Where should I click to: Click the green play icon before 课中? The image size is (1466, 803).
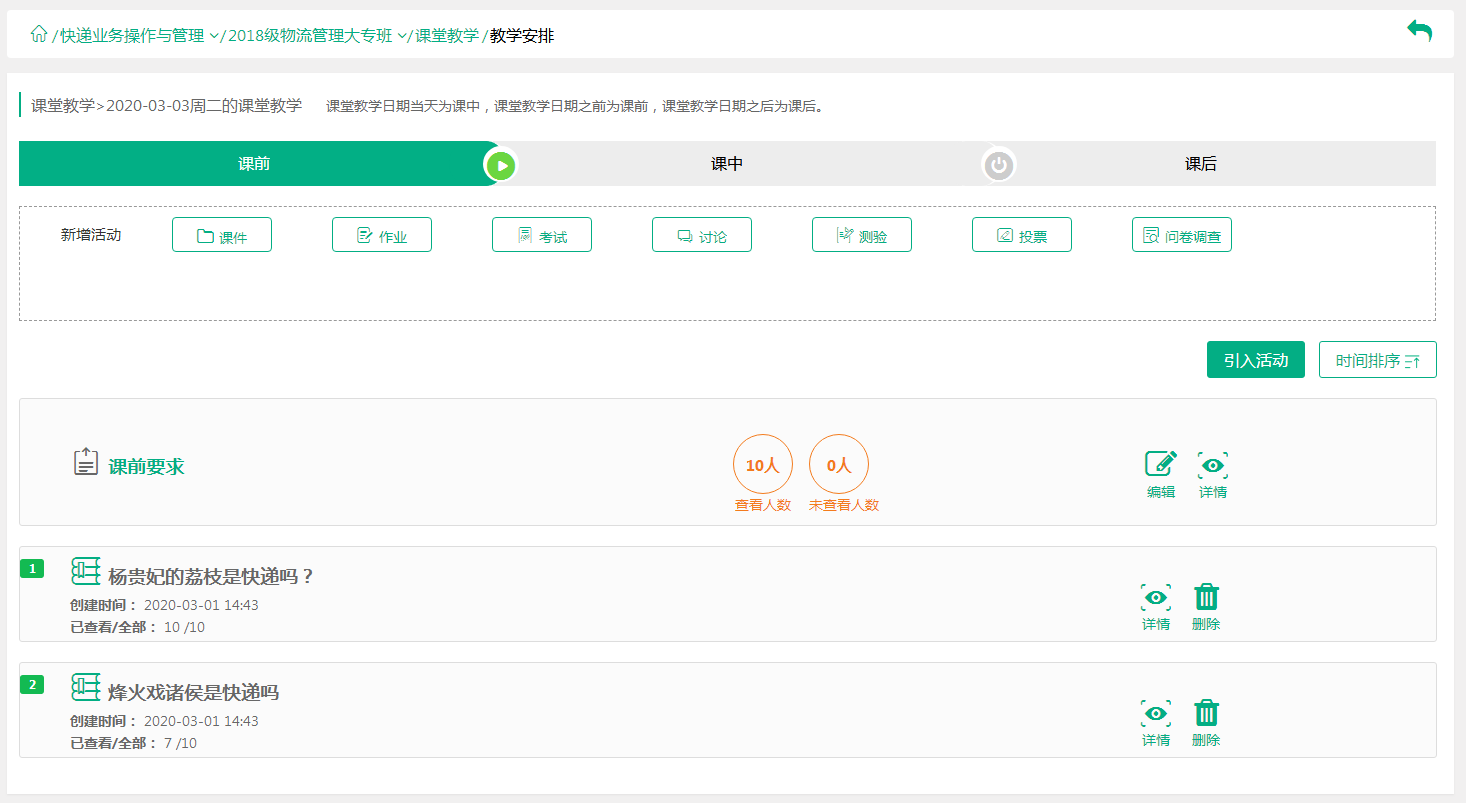pos(500,165)
